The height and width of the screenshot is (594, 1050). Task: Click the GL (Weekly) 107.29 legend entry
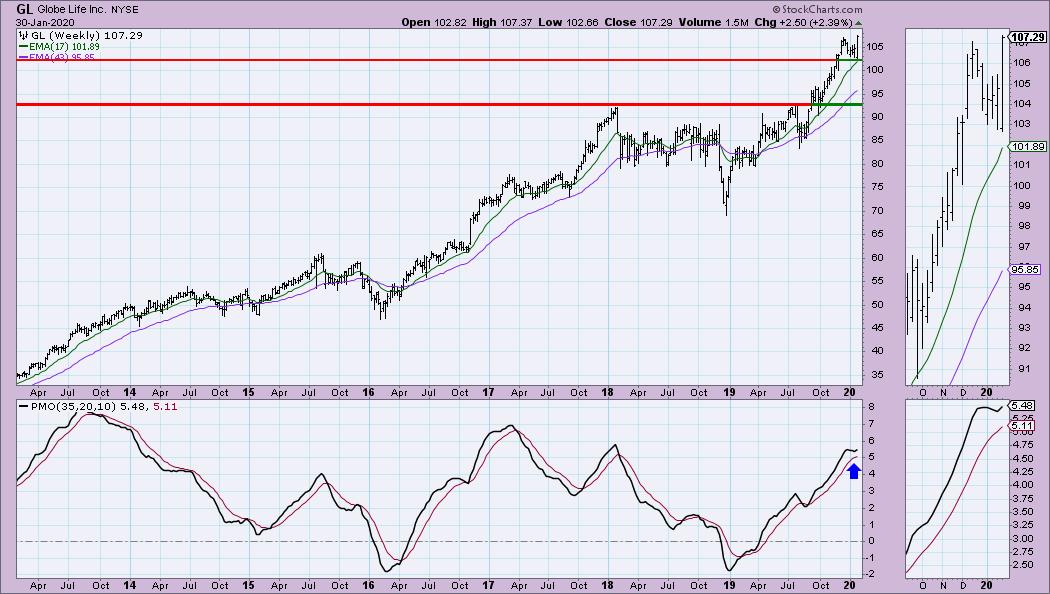(86, 35)
